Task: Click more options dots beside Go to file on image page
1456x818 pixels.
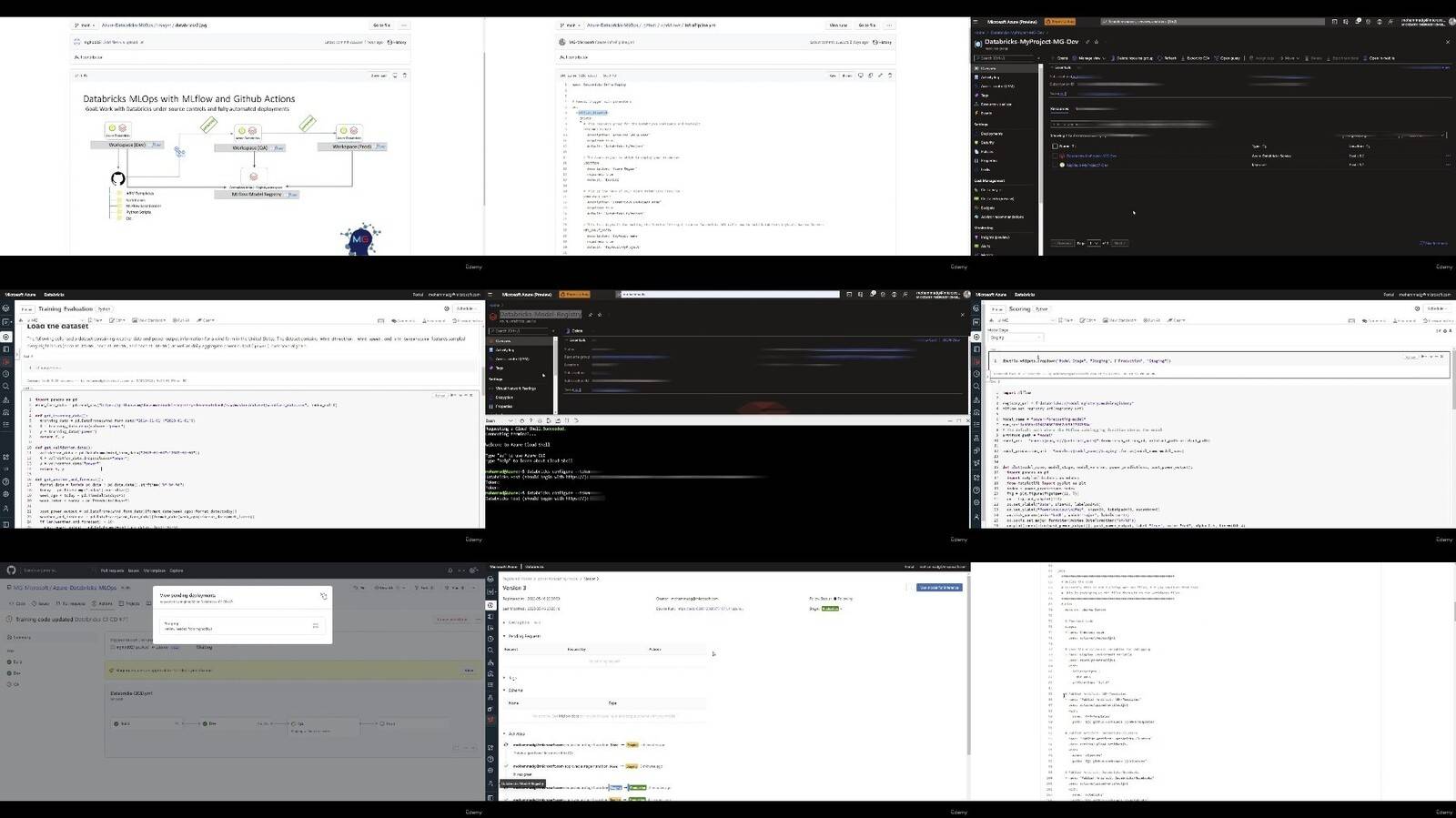Action: pos(404,25)
